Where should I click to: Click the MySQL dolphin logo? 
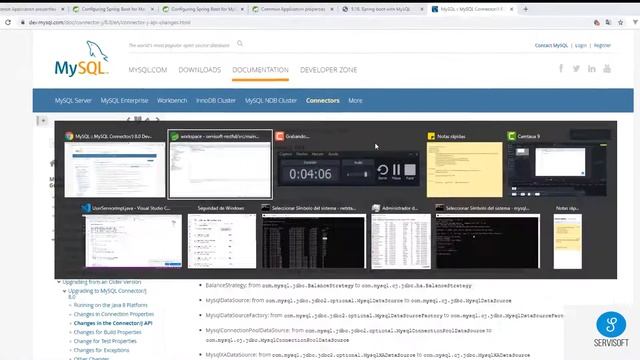[81, 59]
